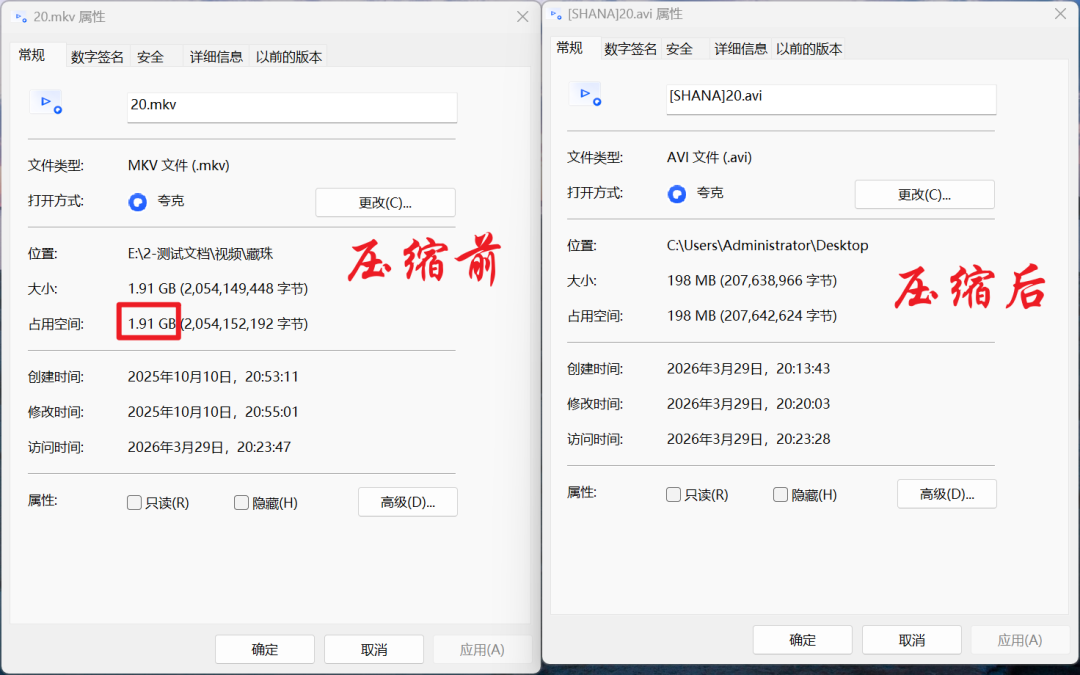Click the AVI file icon for [SHANA]20.avi
Image resolution: width=1080 pixels, height=675 pixels.
click(586, 95)
